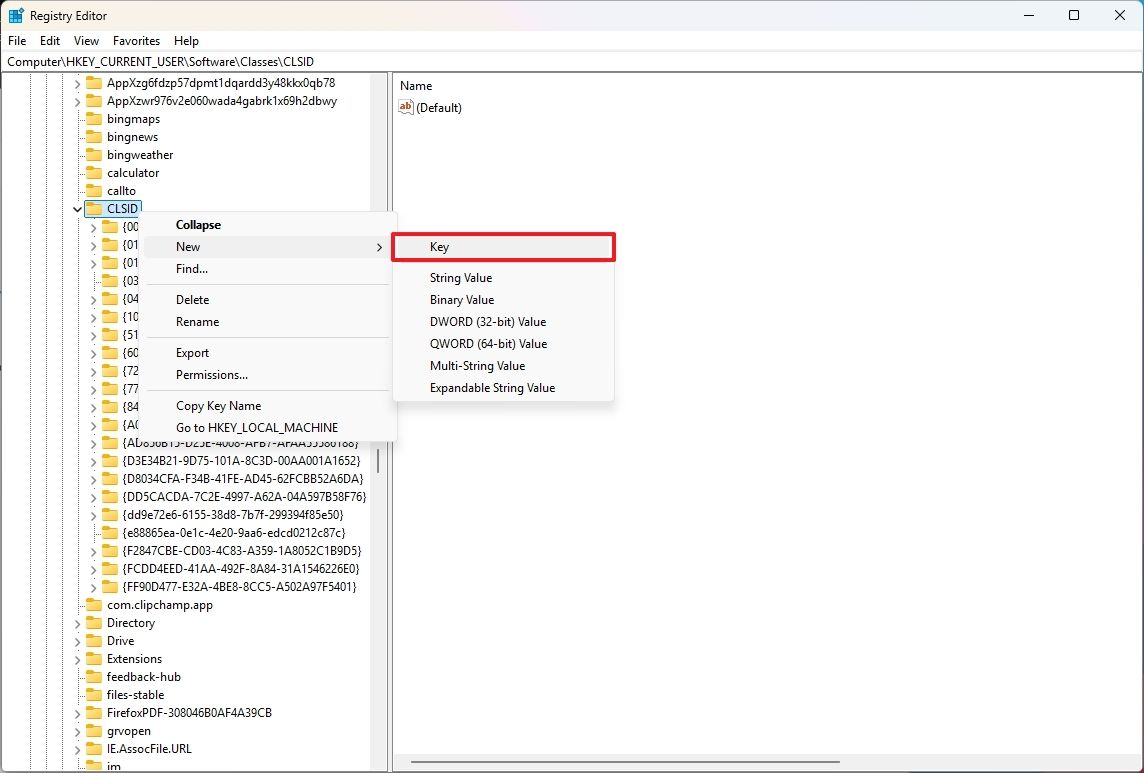Click the CLSID folder icon
This screenshot has height=773, width=1144.
point(93,208)
